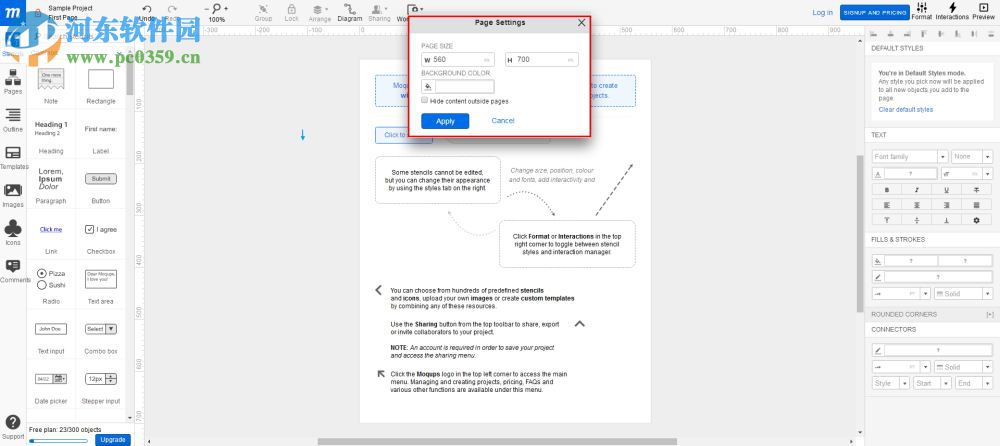Set vertical alignment to middle
This screenshot has width=1000, height=446.
coord(916,220)
